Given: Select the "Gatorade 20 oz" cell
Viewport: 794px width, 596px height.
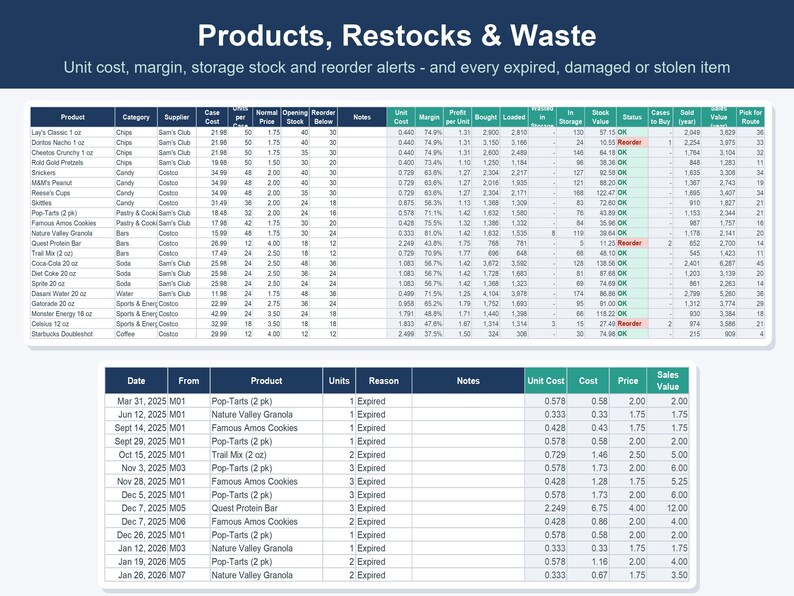Looking at the screenshot, I should pos(72,304).
